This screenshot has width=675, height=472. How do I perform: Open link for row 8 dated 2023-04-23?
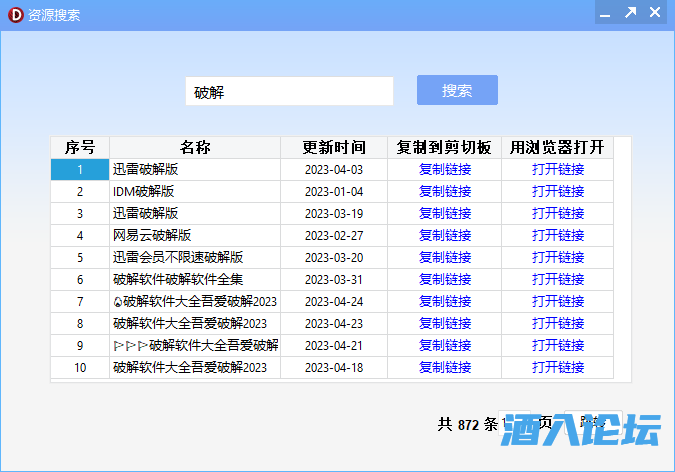(558, 324)
